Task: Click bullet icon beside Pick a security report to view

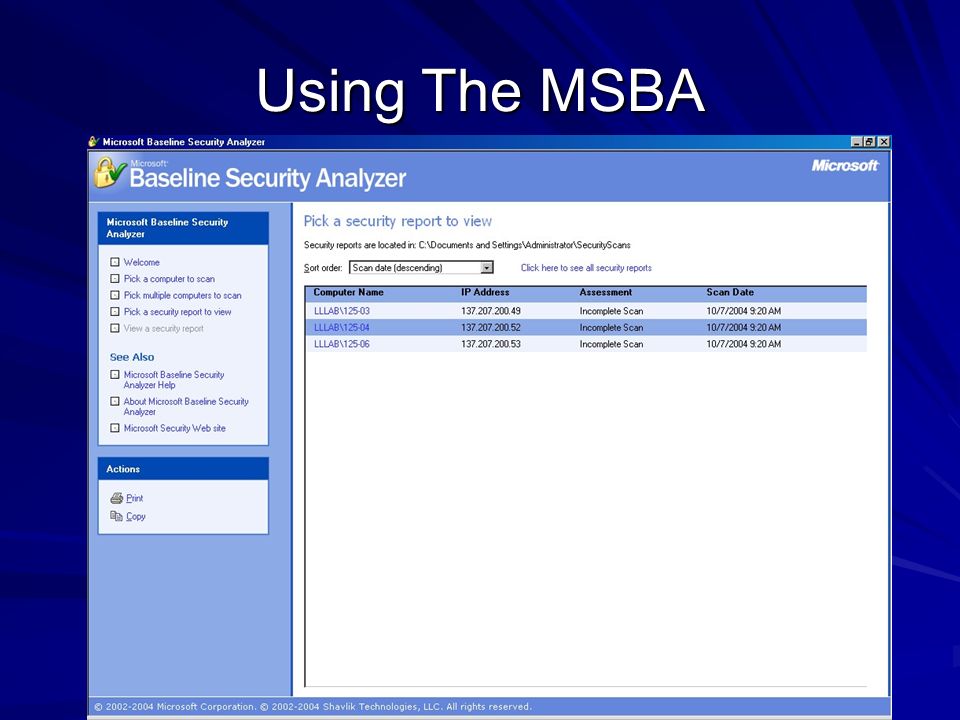Action: 114,312
